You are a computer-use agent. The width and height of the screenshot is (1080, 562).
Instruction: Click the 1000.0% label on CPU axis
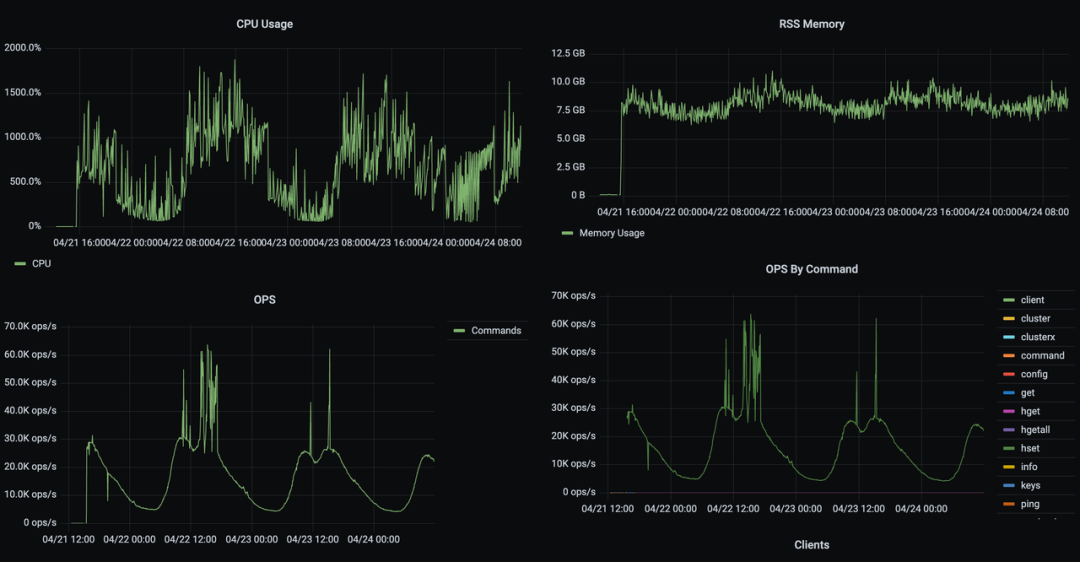coord(23,137)
